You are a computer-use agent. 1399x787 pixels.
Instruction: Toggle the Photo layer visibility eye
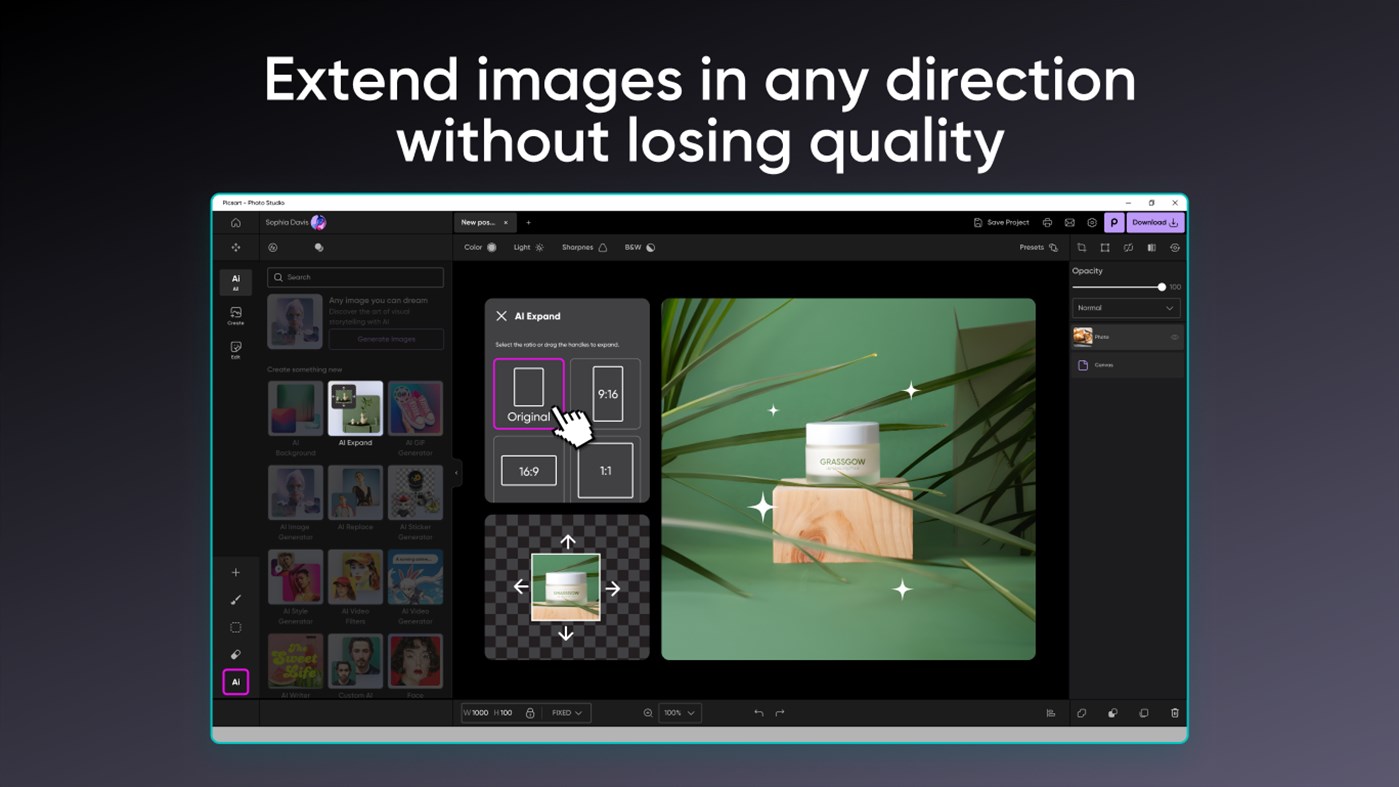(1173, 337)
